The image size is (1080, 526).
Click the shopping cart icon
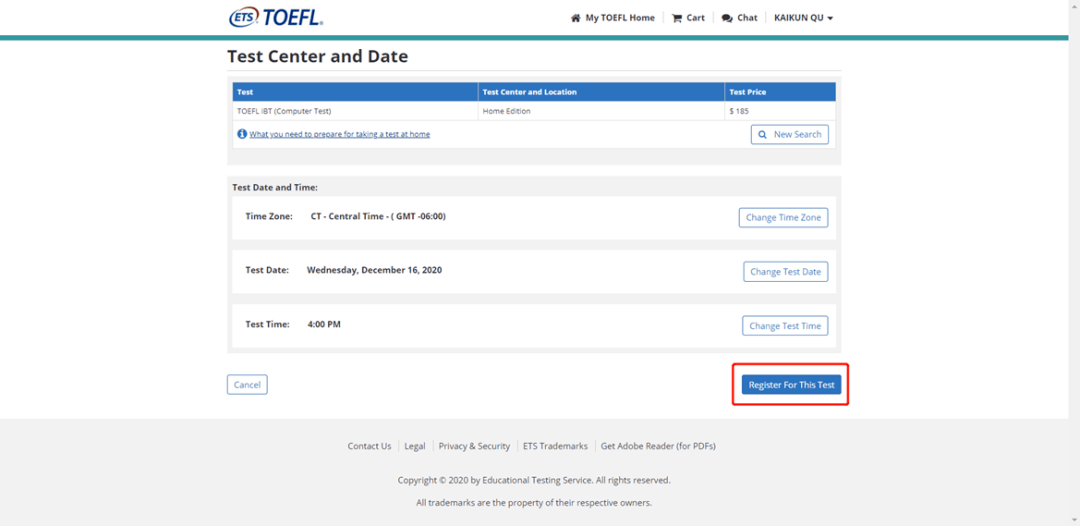click(677, 18)
